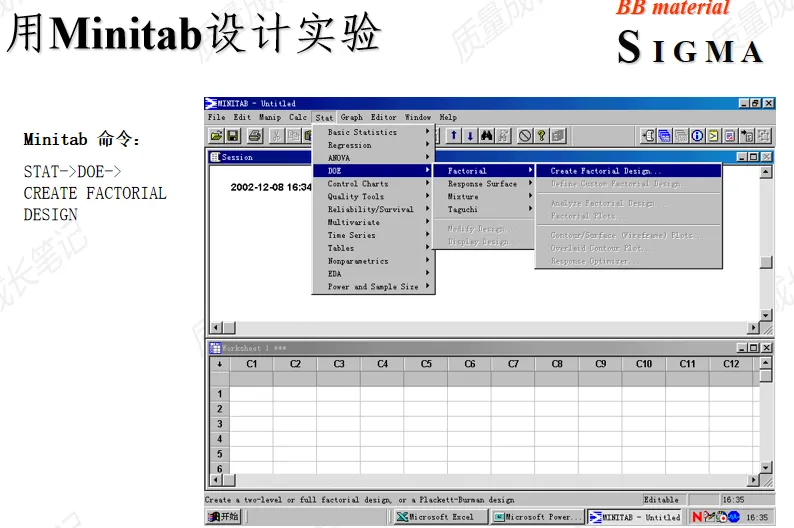The image size is (794, 528).
Task: Open the Graph menu
Action: pyautogui.click(x=351, y=117)
